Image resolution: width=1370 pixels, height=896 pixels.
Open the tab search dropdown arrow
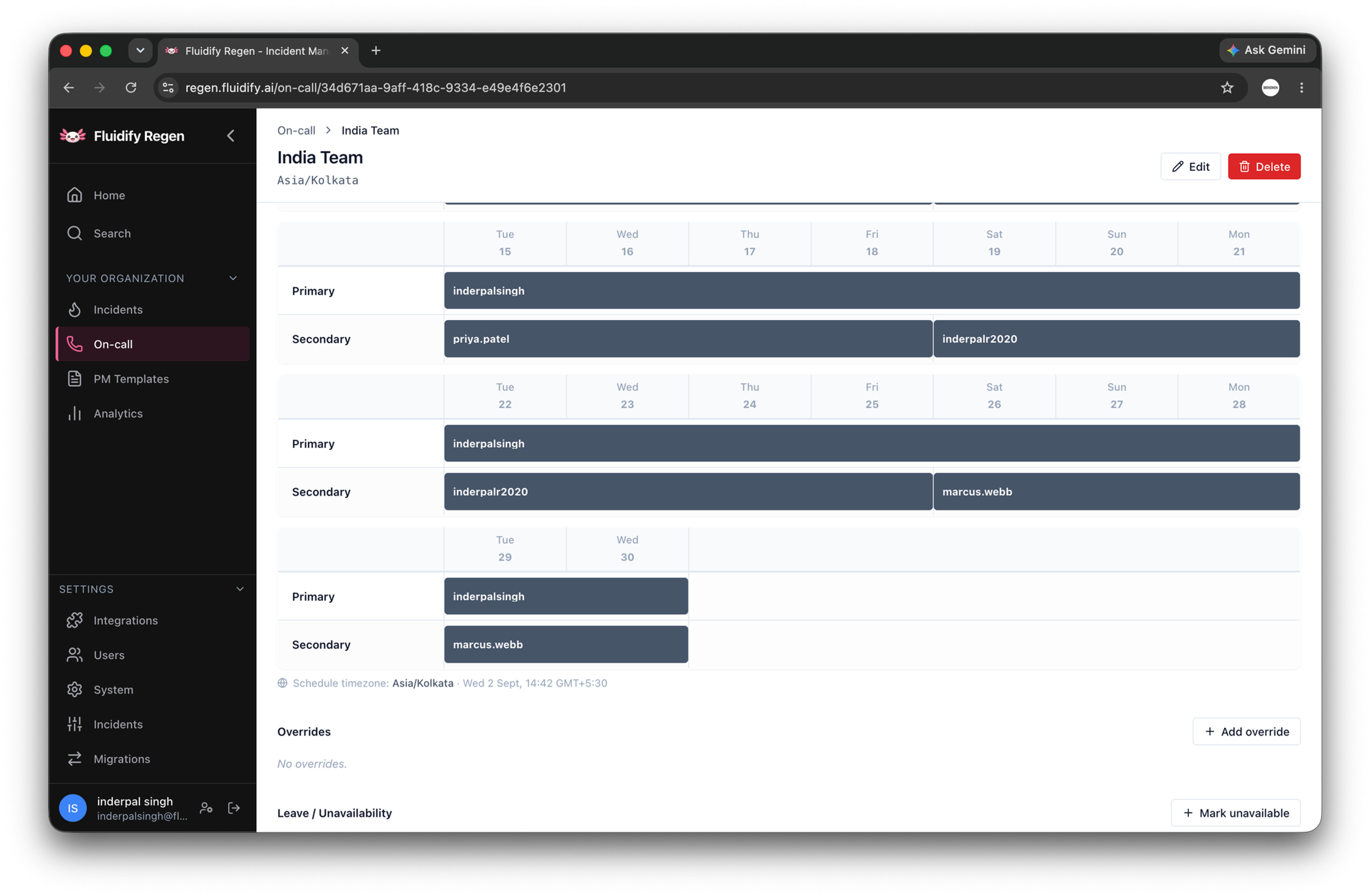(x=140, y=51)
